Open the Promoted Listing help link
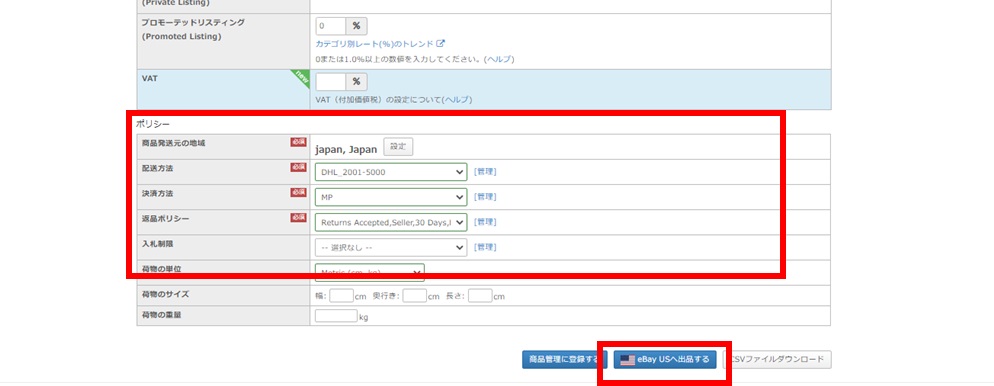The height and width of the screenshot is (386, 994). click(x=499, y=59)
